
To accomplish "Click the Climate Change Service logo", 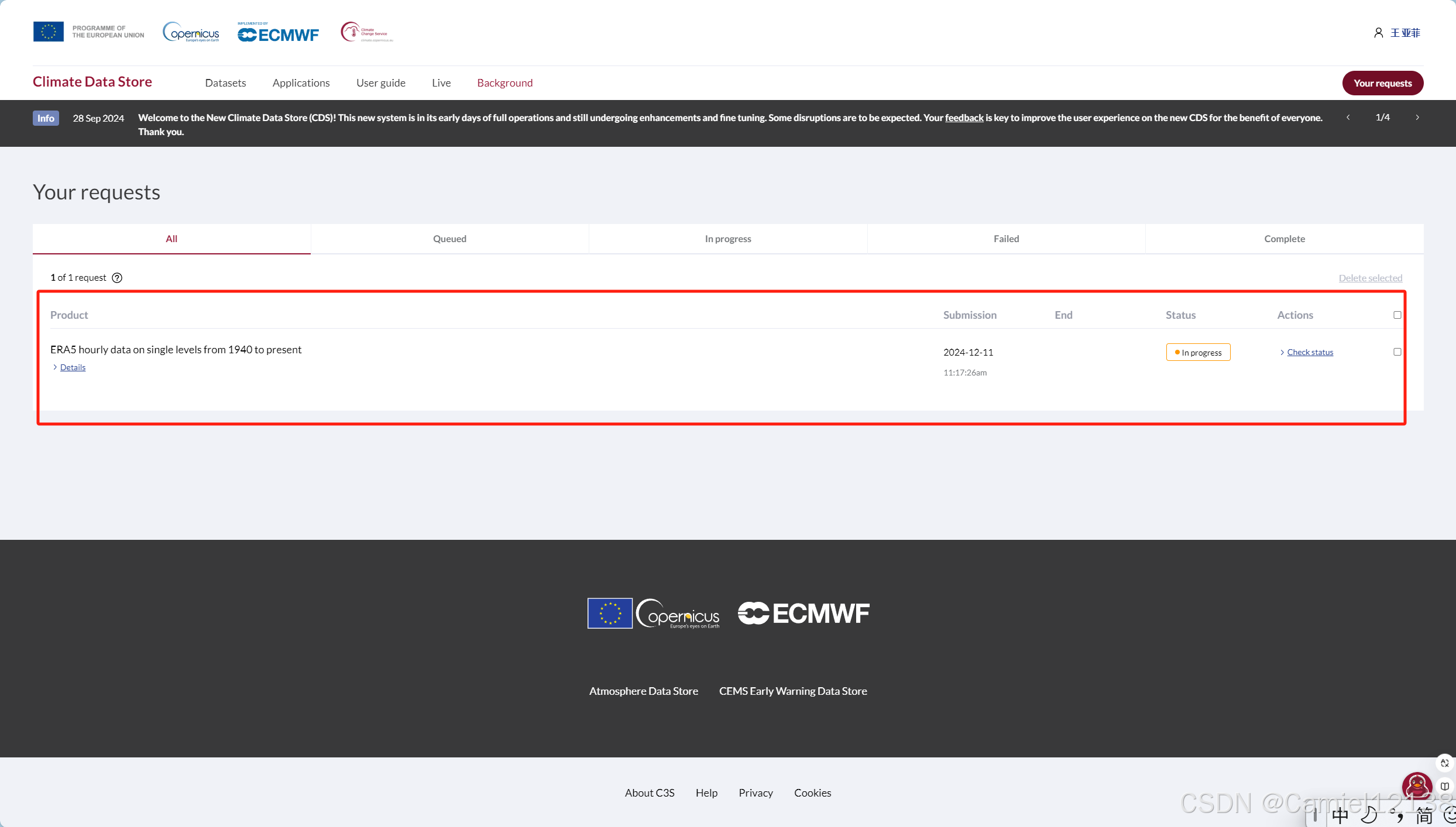I will pyautogui.click(x=366, y=32).
